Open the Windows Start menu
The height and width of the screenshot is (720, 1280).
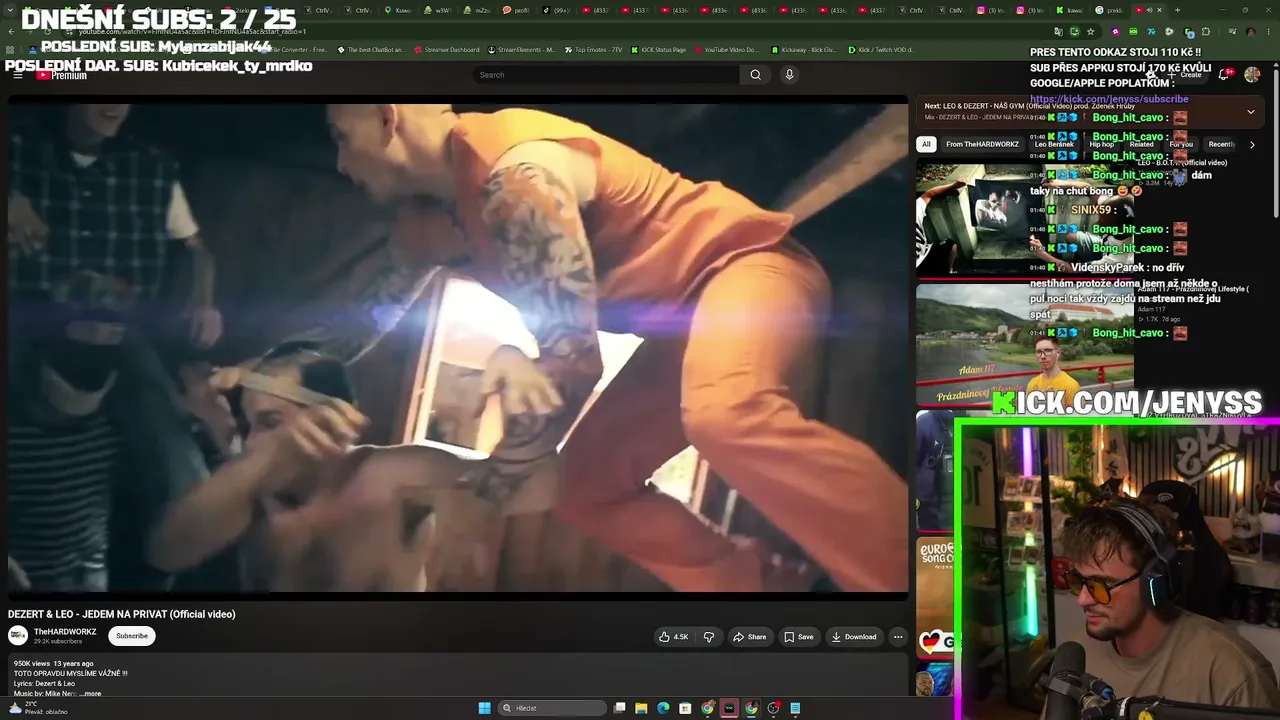[x=484, y=708]
